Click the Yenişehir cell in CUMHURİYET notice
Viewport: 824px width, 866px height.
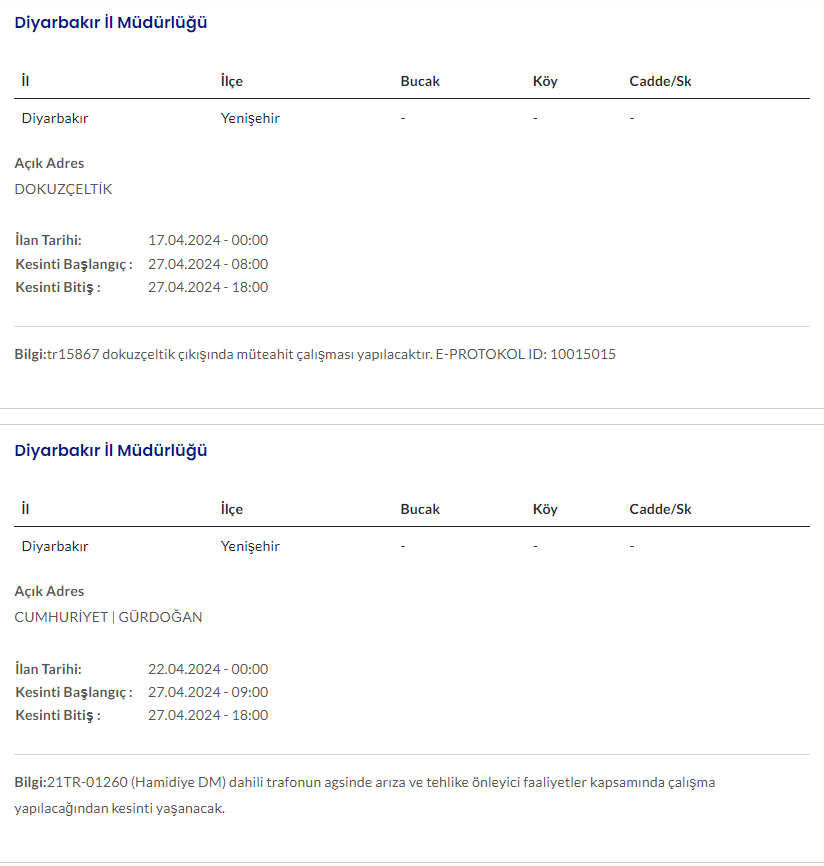click(x=250, y=546)
